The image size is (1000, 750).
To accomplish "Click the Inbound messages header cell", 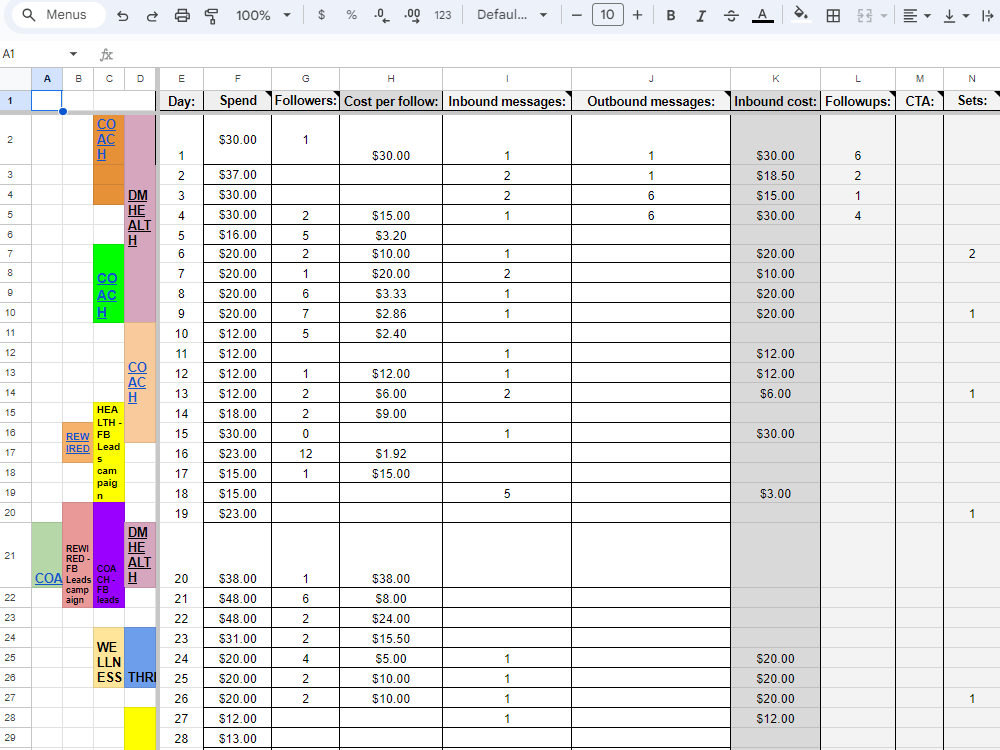I will [x=507, y=101].
